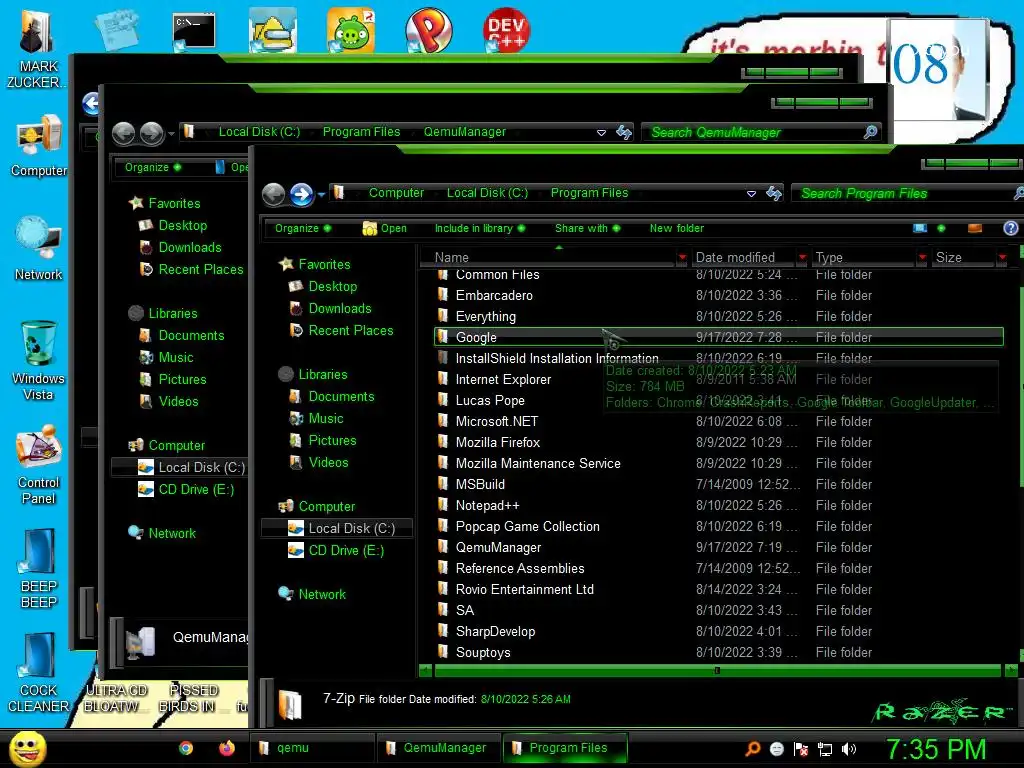Expand address bar history dropdown in Program Files

pos(751,193)
